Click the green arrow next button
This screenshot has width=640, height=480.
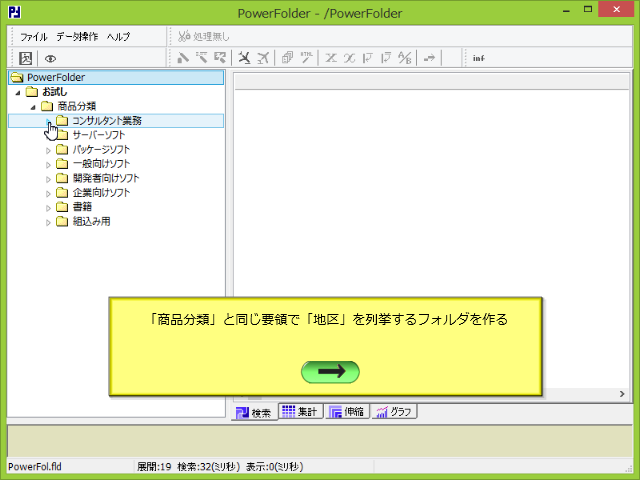330,372
